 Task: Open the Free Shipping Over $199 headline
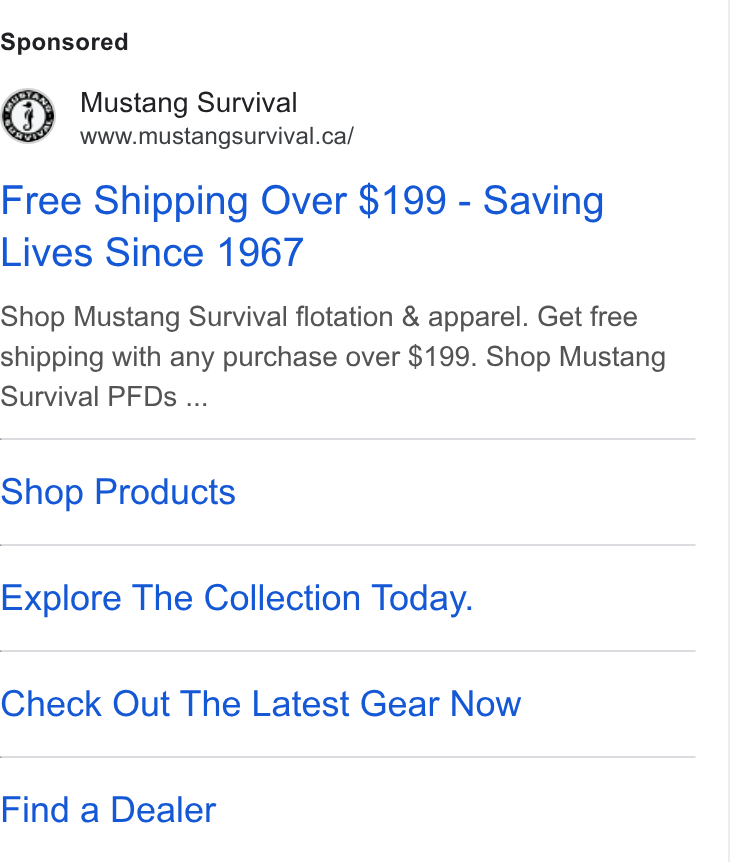point(302,226)
